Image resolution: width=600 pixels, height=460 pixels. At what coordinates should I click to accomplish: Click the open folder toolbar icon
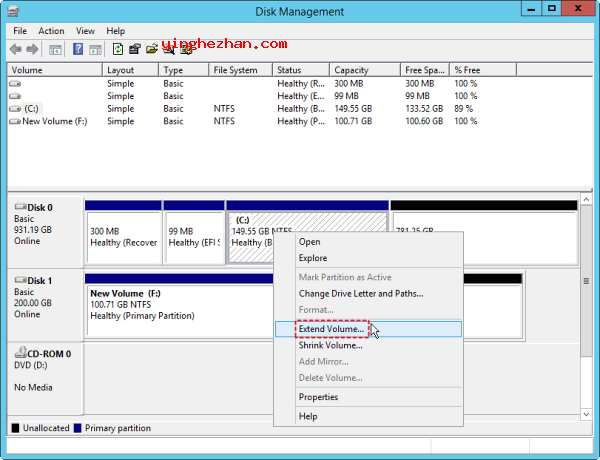[151, 48]
